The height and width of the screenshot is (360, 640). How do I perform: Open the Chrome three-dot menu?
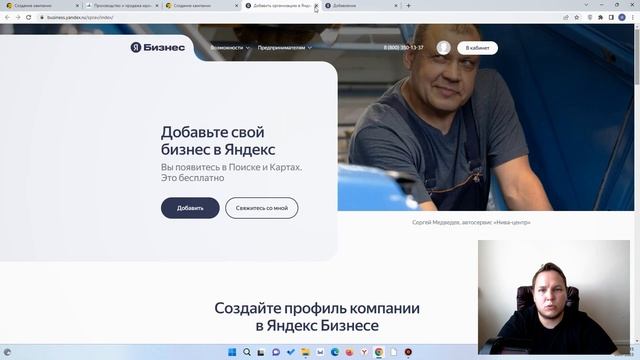[x=633, y=18]
